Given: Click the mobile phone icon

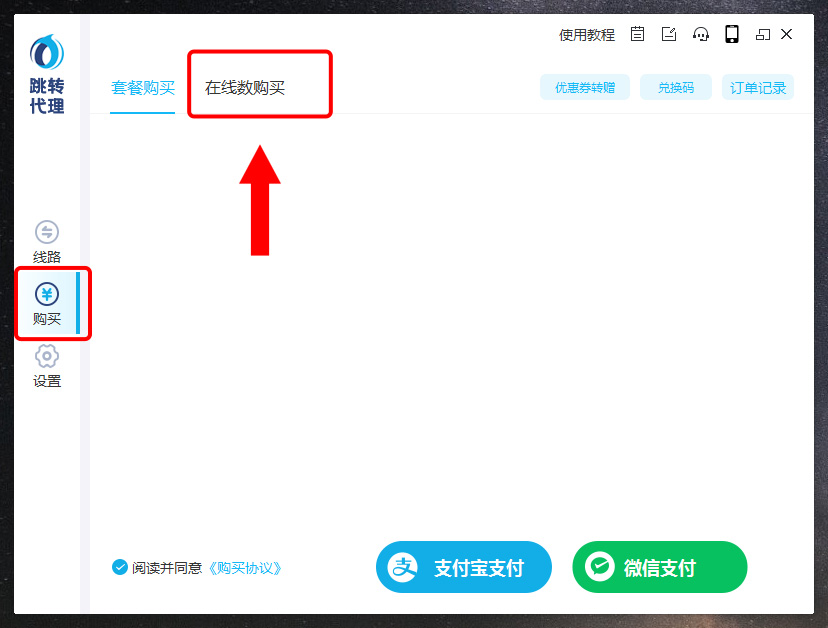Looking at the screenshot, I should click(732, 34).
